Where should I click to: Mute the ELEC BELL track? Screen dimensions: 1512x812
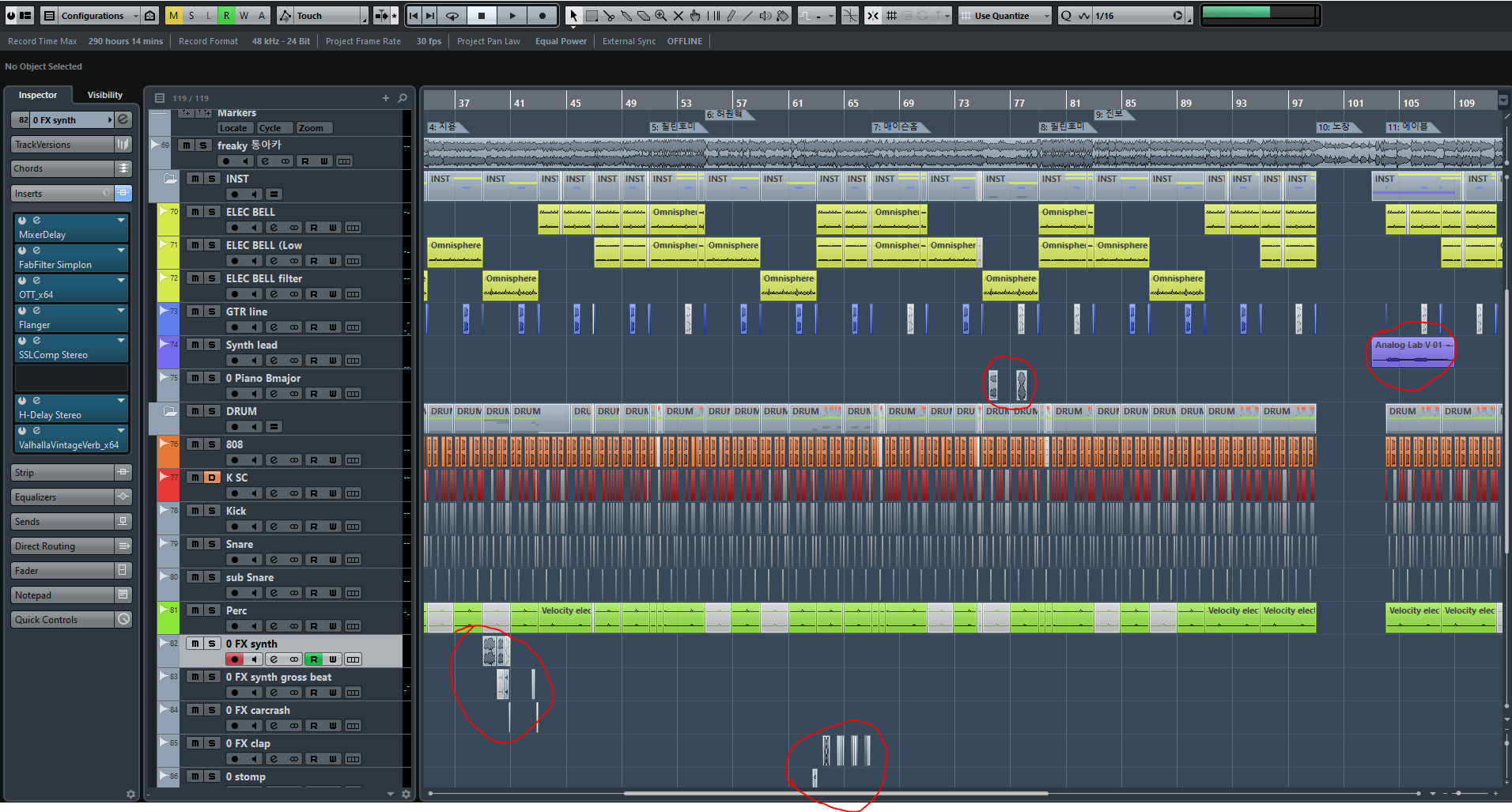click(195, 211)
